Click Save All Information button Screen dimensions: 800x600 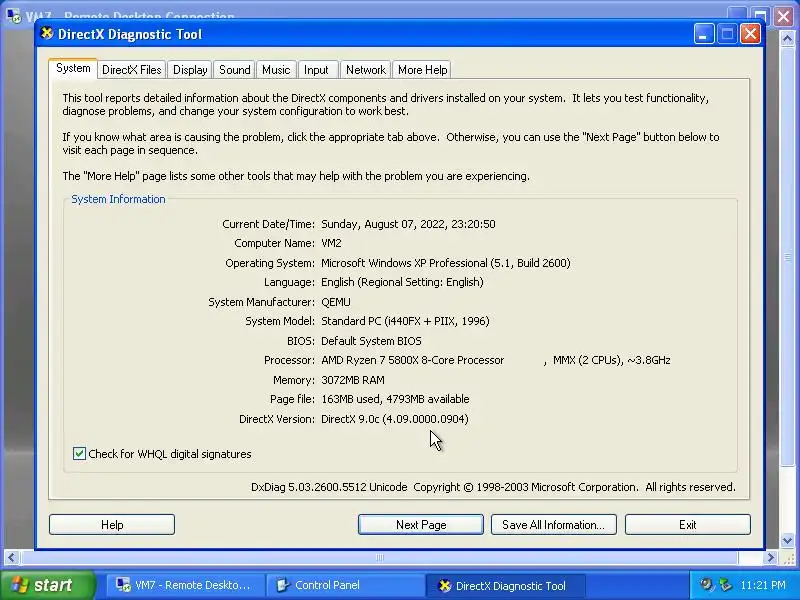click(554, 524)
